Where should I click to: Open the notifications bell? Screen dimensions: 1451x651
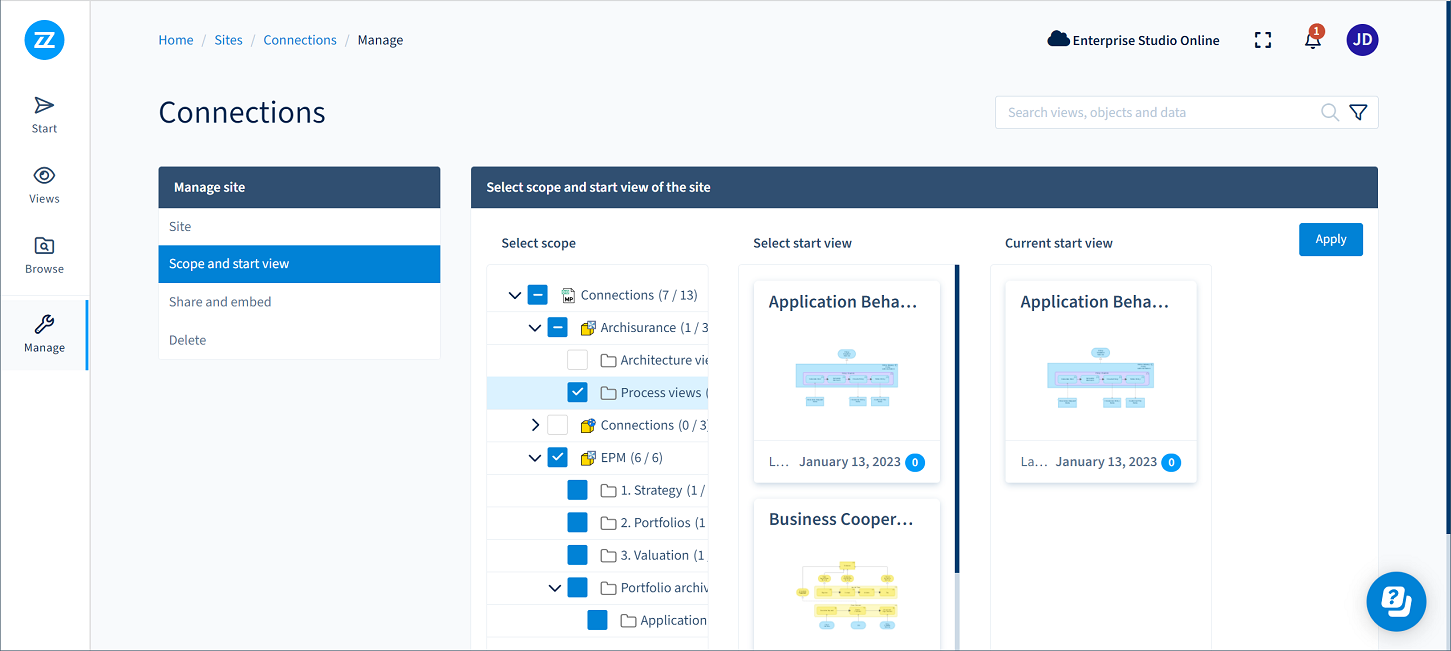pos(1313,40)
